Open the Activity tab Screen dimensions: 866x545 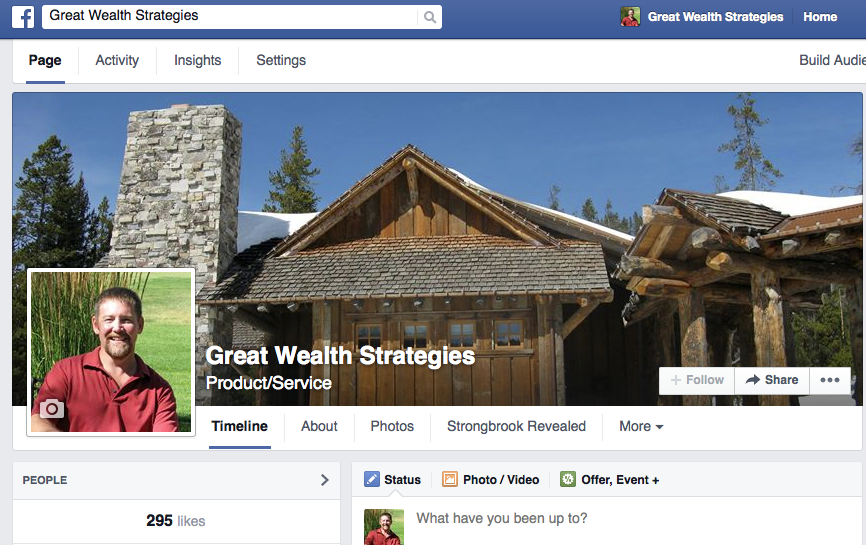point(117,60)
